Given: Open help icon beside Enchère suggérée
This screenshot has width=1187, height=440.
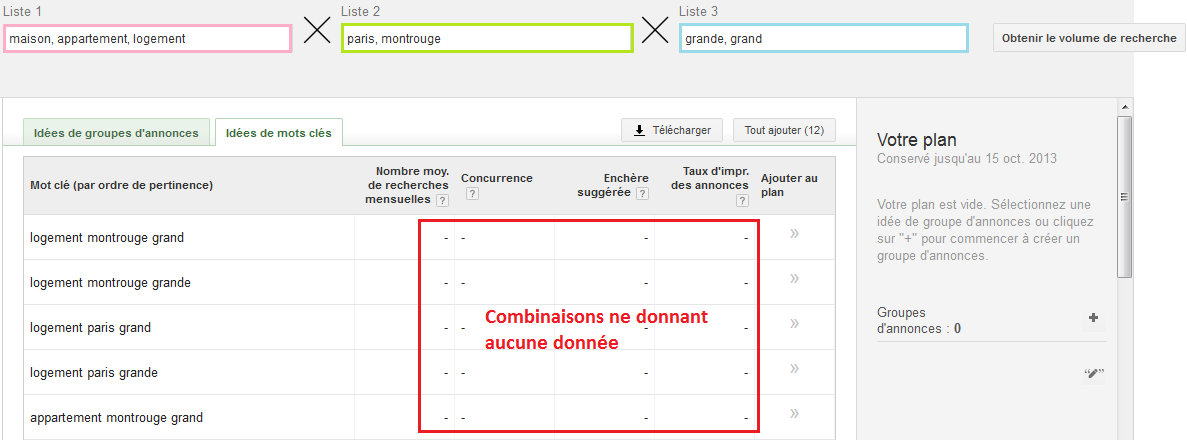Looking at the screenshot, I should point(642,193).
